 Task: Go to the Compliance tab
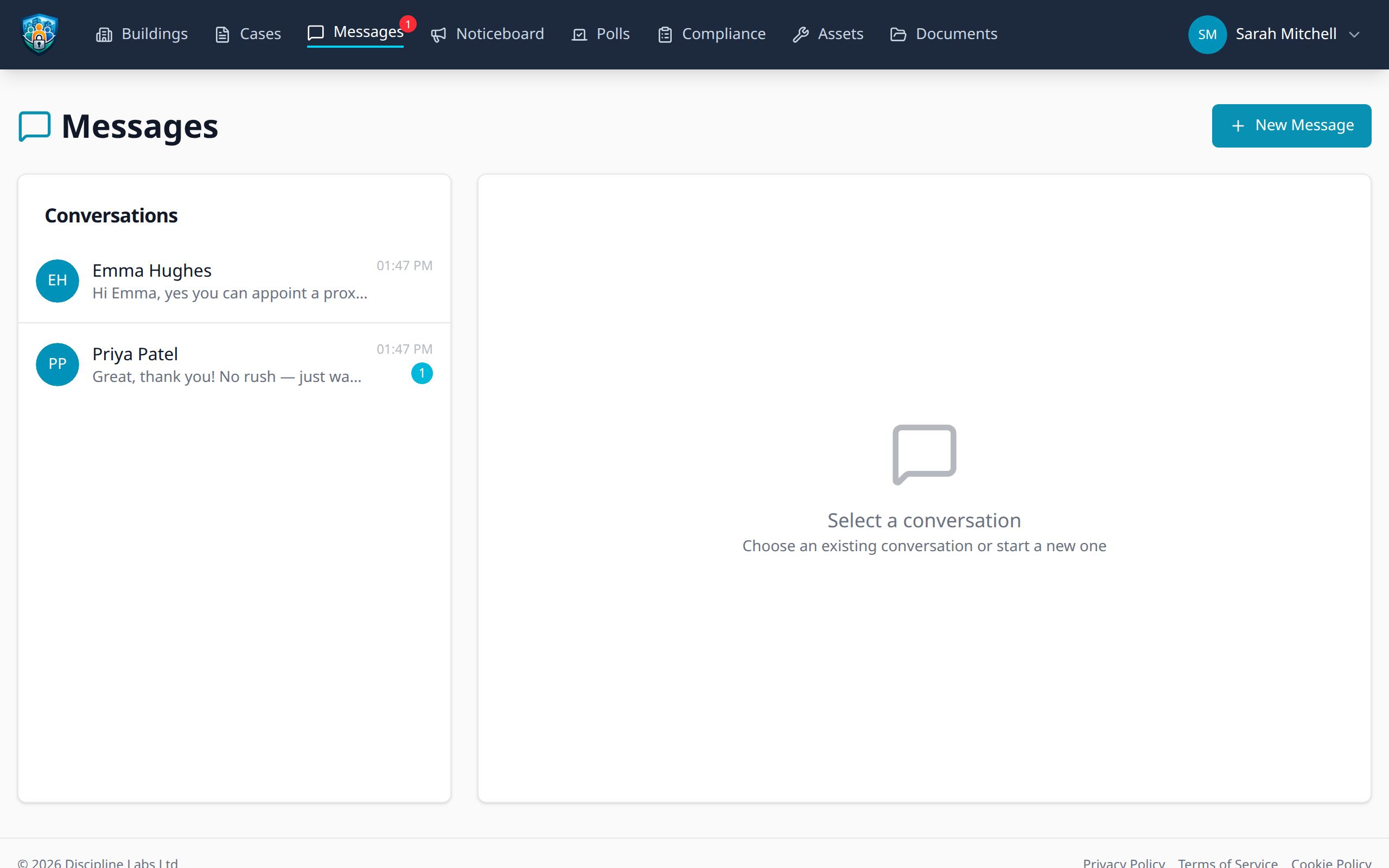723,34
